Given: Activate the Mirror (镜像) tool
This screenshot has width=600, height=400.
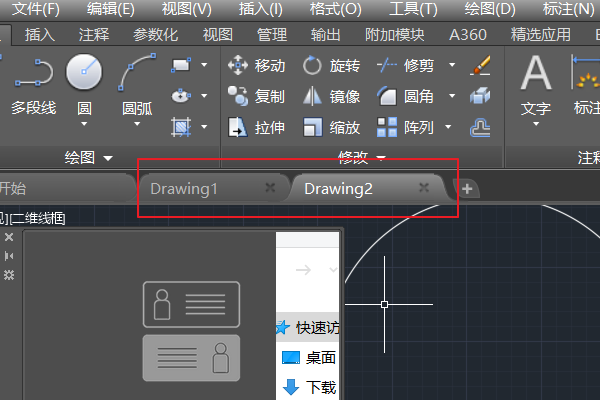Looking at the screenshot, I should 331,96.
